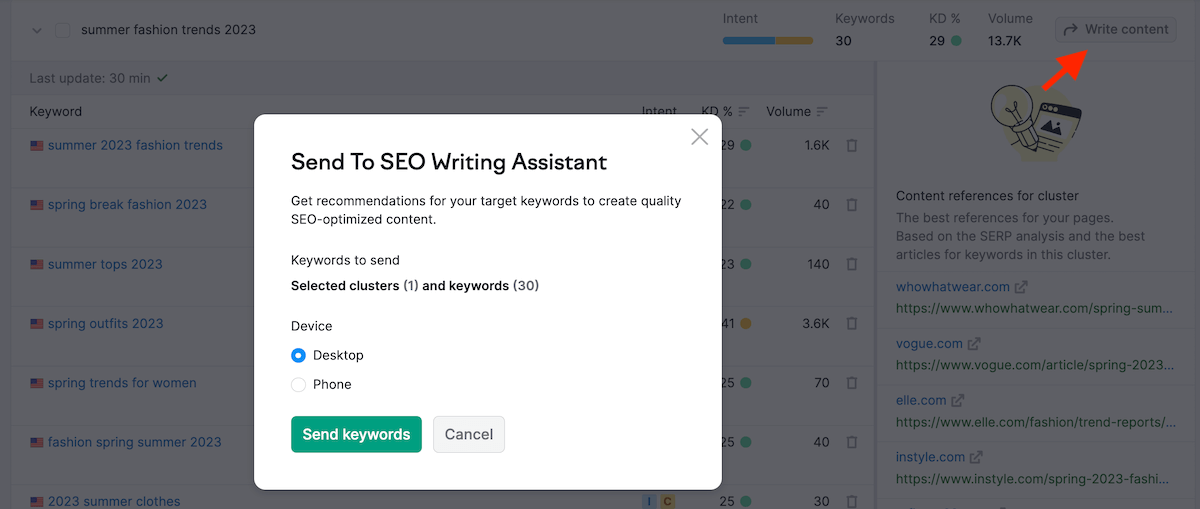Delete the spring trends for women keyword
Screen dimensions: 1200x509
point(852,383)
